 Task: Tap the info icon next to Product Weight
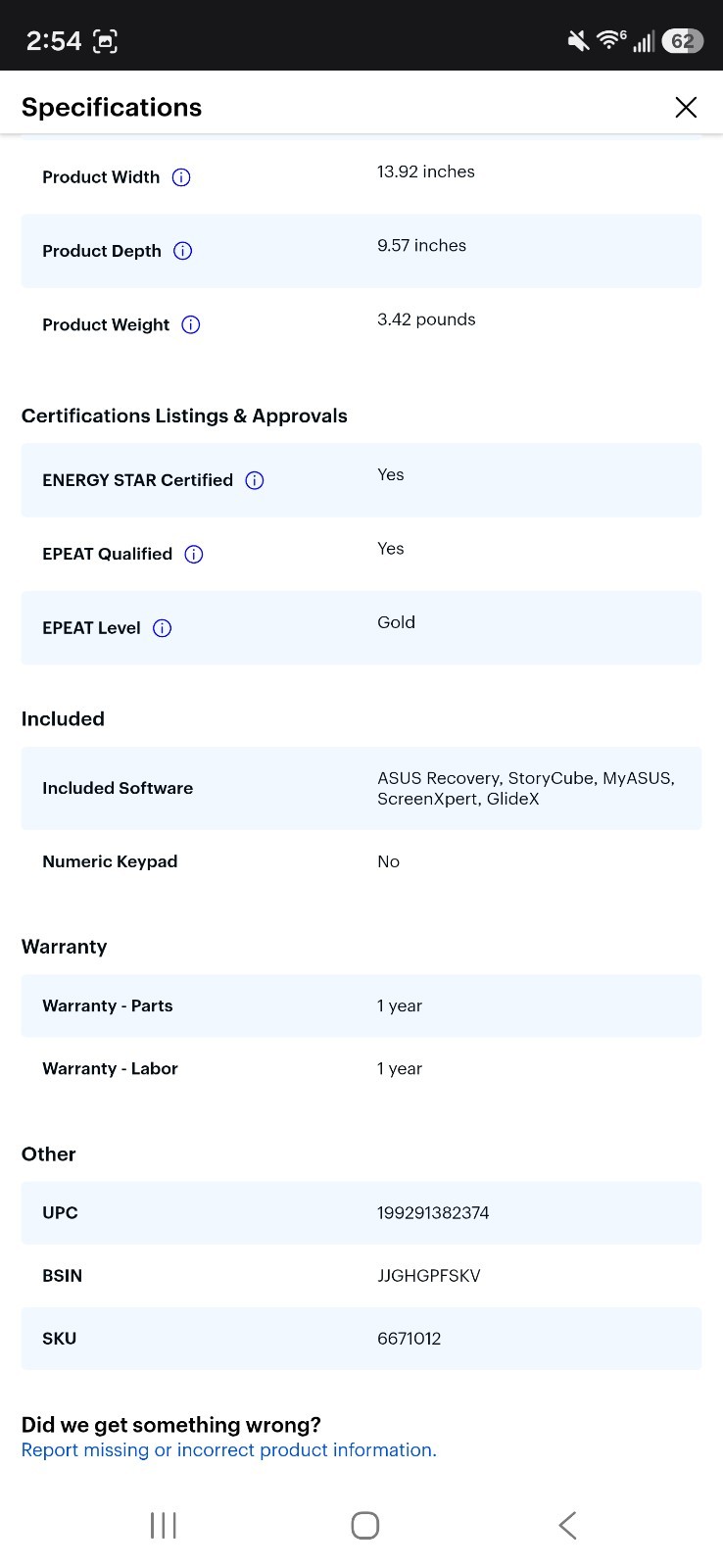pos(191,324)
